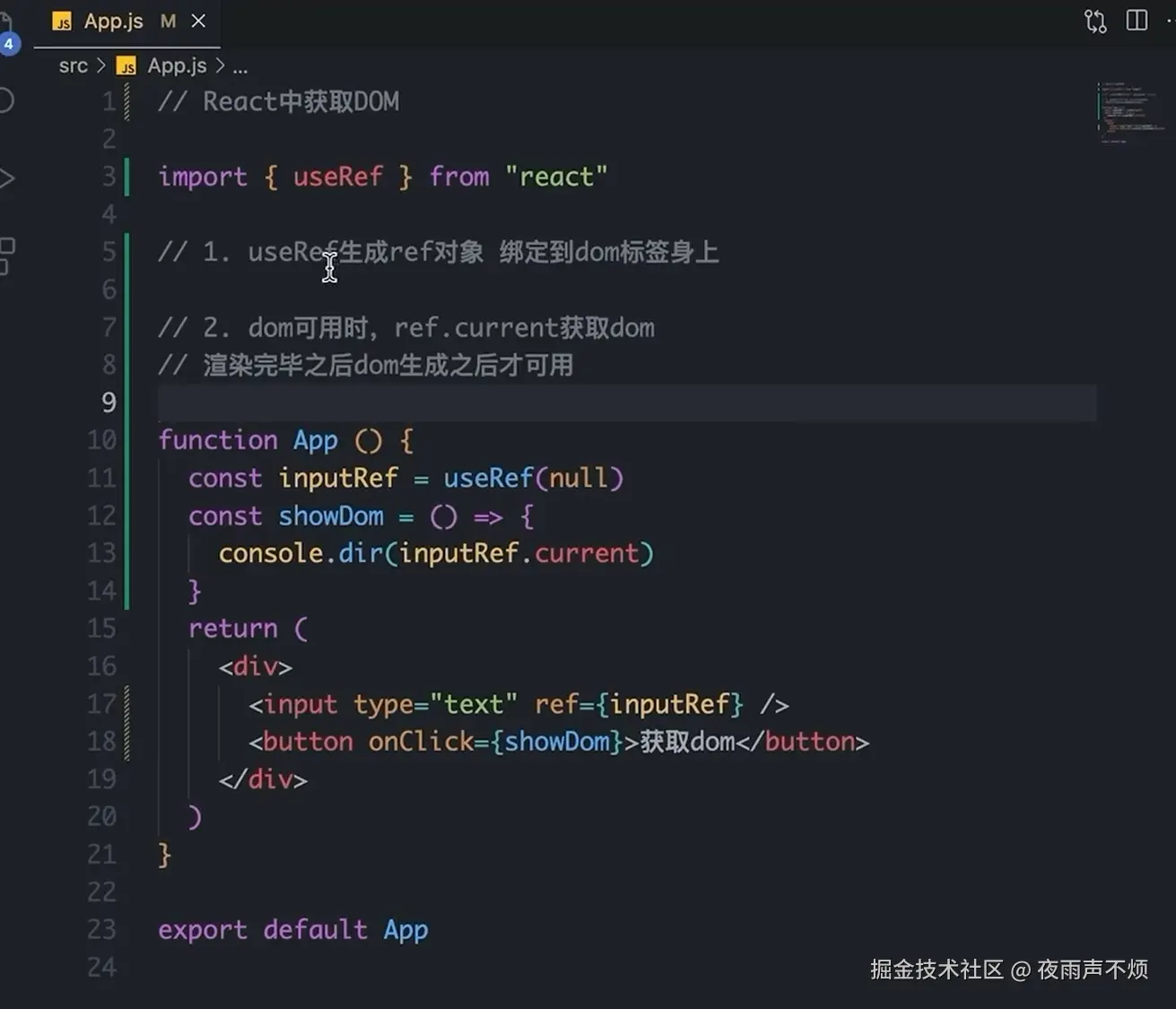Click onClick={showDom} attribute
Image resolution: width=1176 pixels, height=1009 pixels.
(x=495, y=742)
